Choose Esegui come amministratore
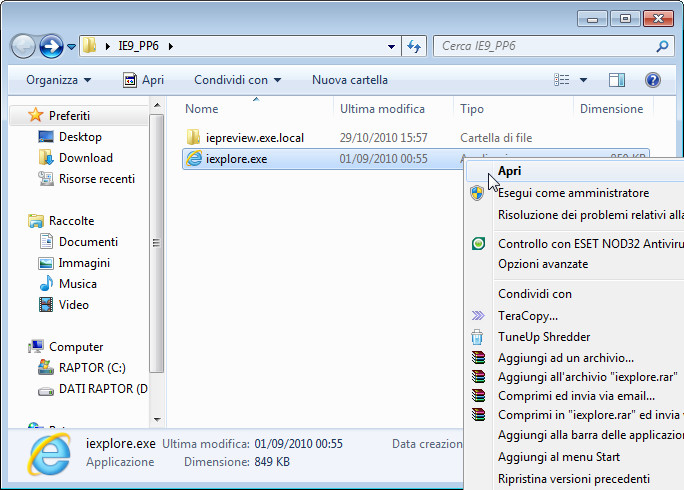684x490 pixels. pos(575,193)
